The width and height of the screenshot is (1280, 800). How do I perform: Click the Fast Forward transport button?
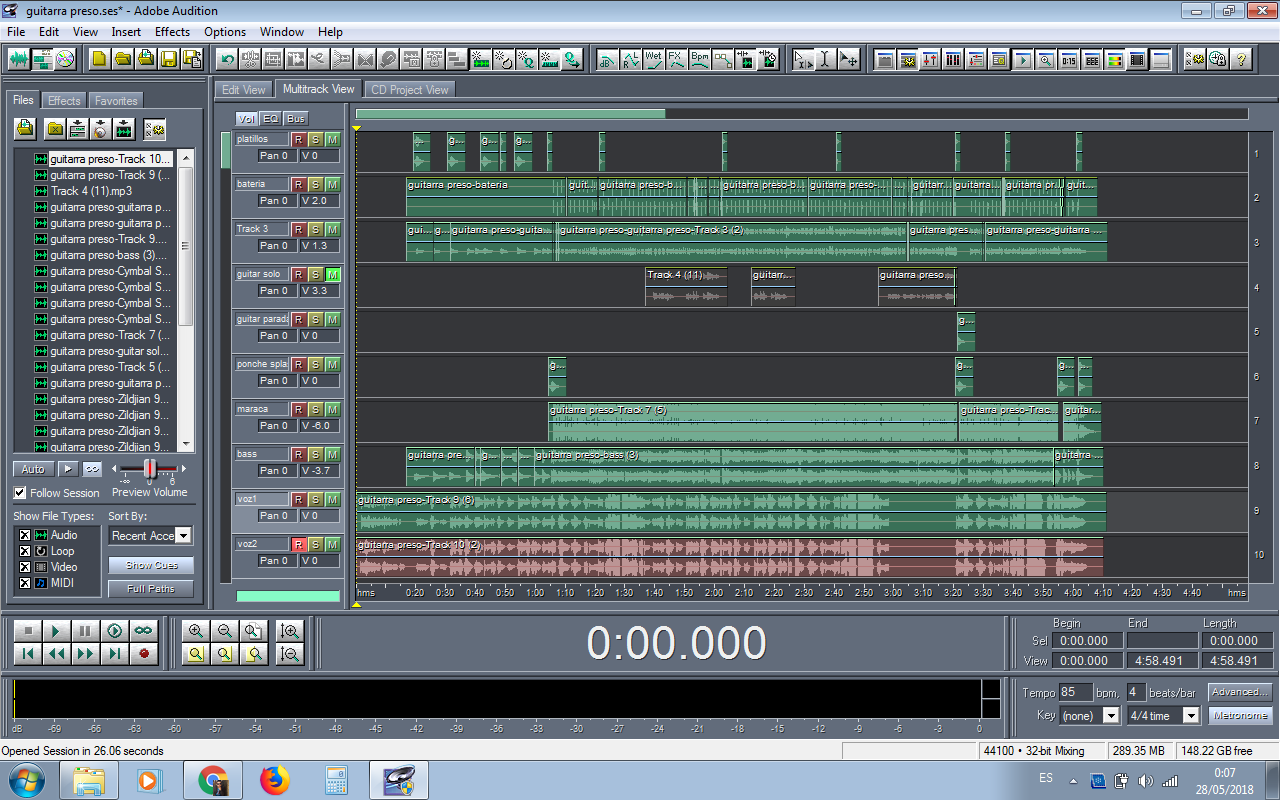click(86, 654)
